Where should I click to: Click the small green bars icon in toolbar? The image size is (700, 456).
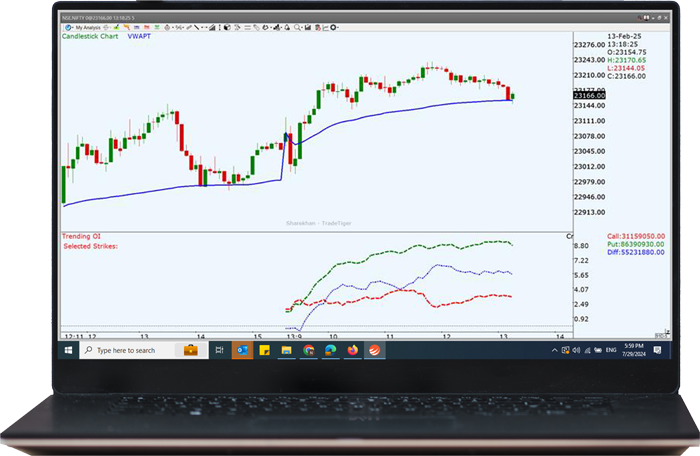pos(156,28)
